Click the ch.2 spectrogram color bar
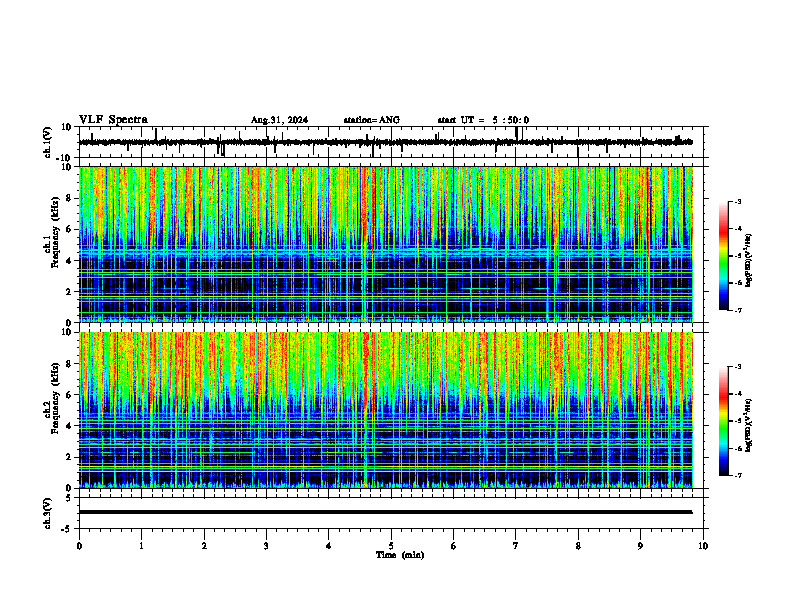The image size is (792, 612). 723,421
